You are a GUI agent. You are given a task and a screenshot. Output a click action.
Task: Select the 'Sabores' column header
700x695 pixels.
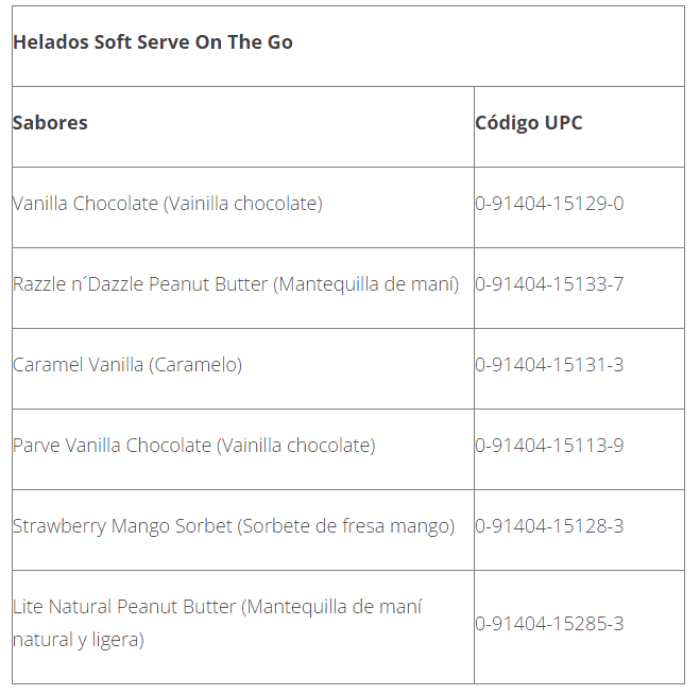50,123
